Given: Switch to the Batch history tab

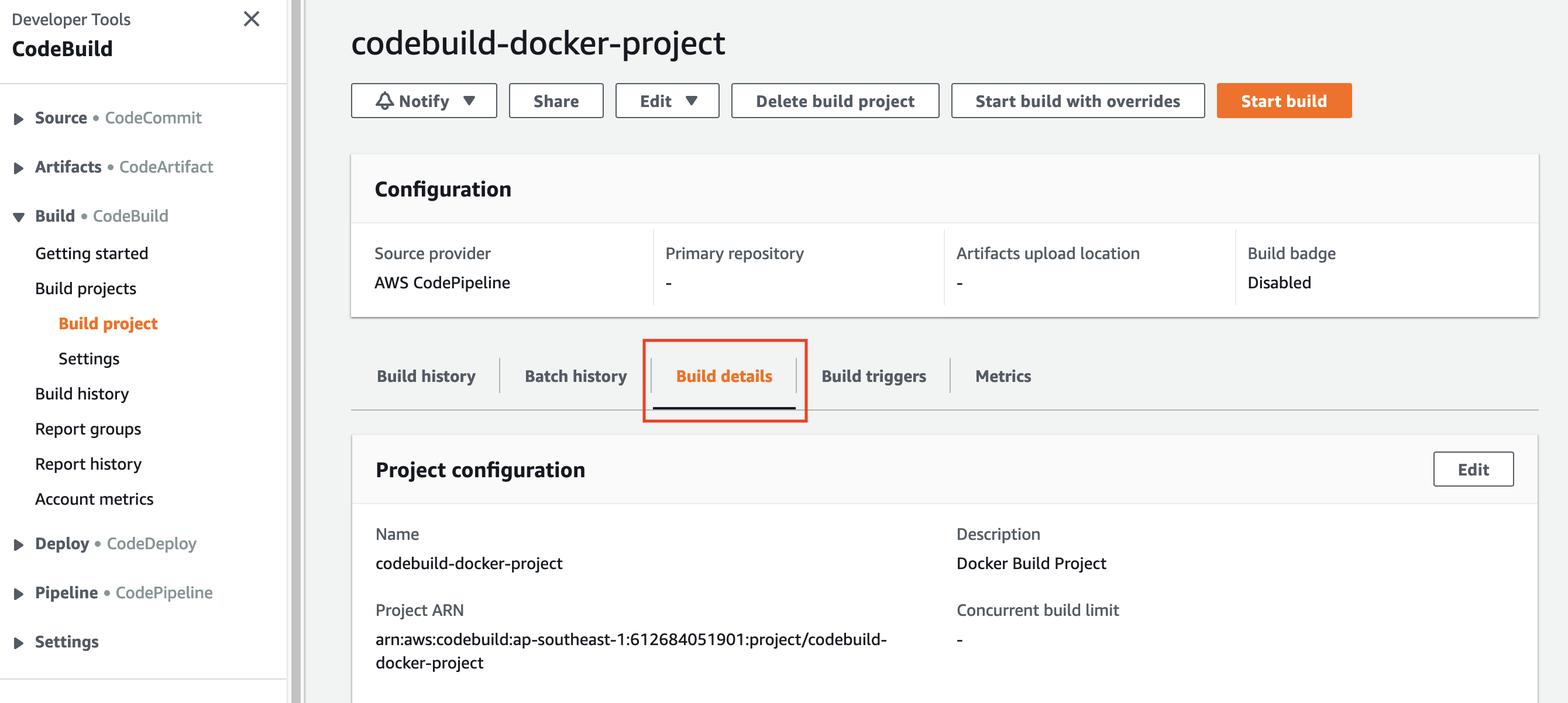Looking at the screenshot, I should 575,375.
